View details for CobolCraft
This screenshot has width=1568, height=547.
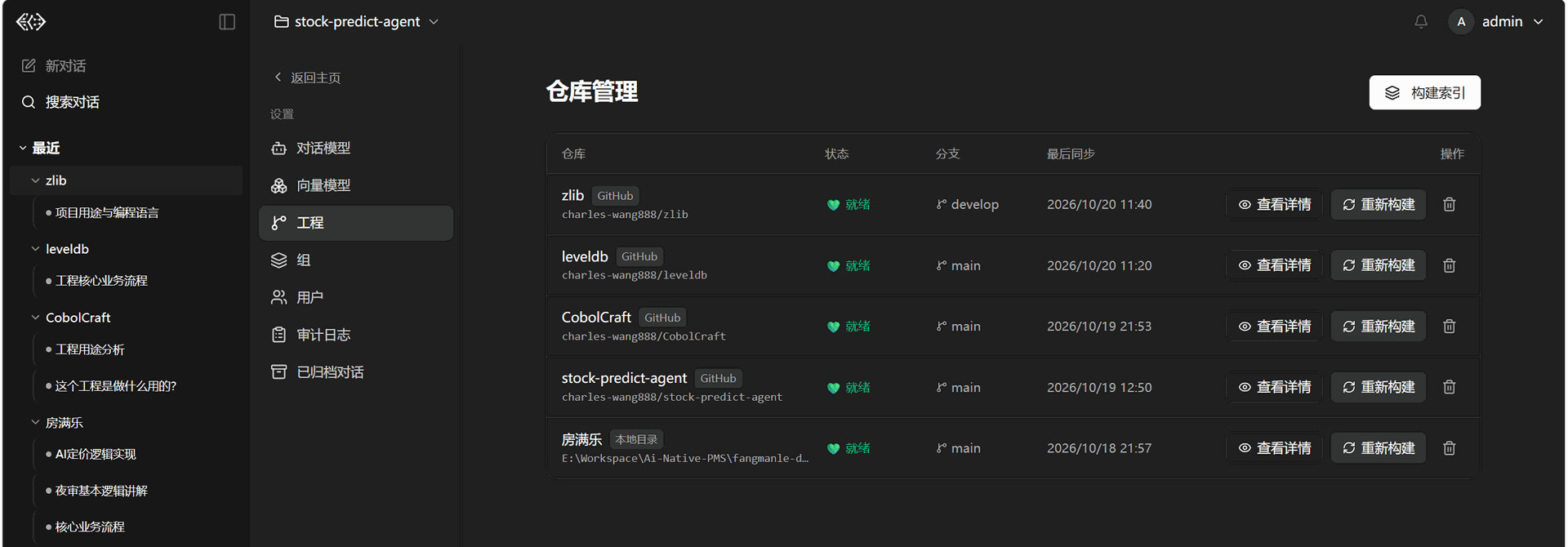point(1274,327)
